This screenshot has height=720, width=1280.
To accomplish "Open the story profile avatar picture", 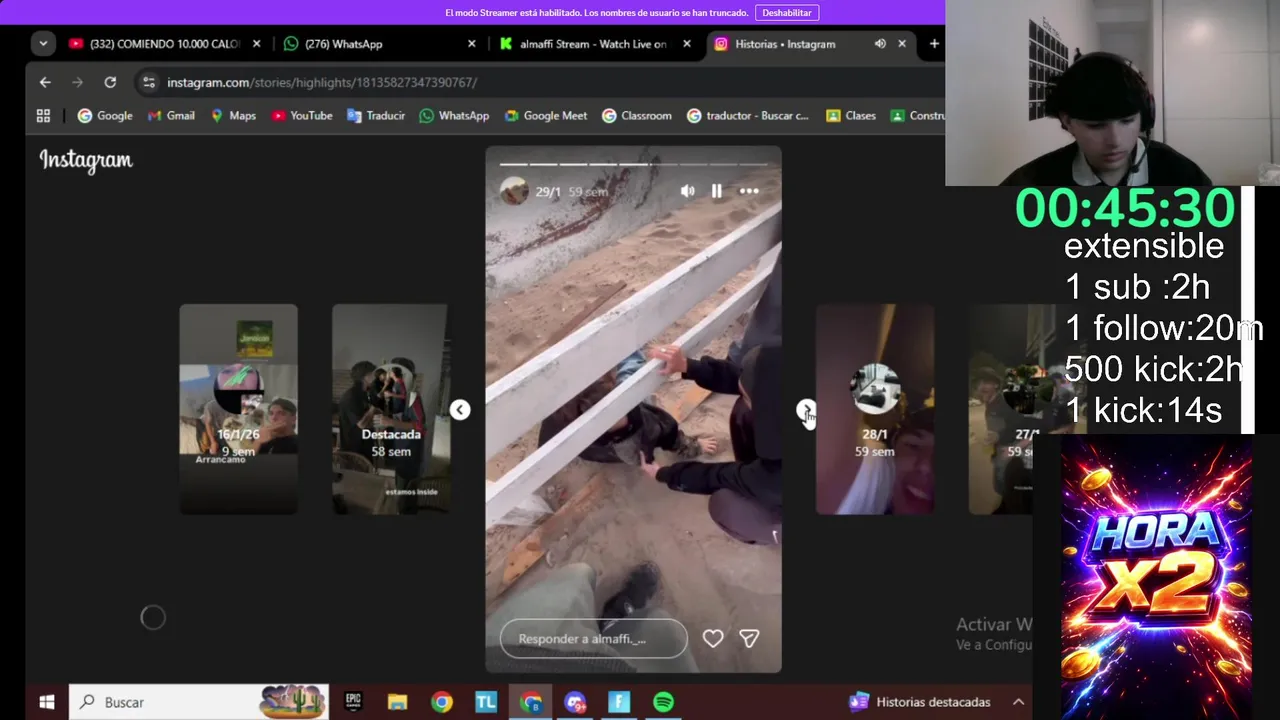I will click(514, 190).
